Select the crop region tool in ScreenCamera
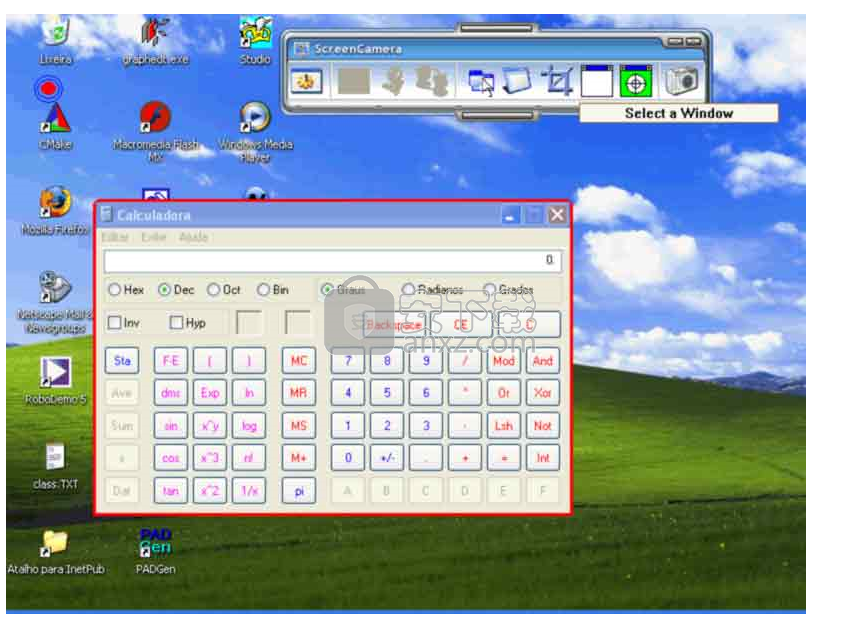The height and width of the screenshot is (634, 864). point(558,82)
